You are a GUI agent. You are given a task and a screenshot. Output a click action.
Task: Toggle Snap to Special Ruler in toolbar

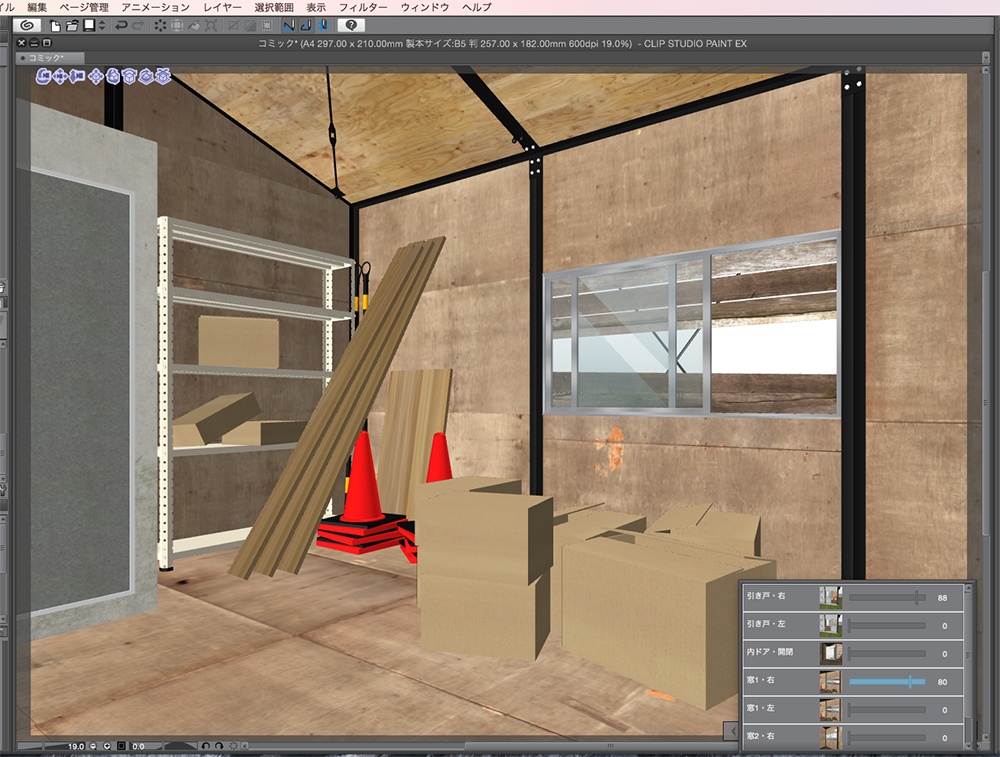pos(306,26)
